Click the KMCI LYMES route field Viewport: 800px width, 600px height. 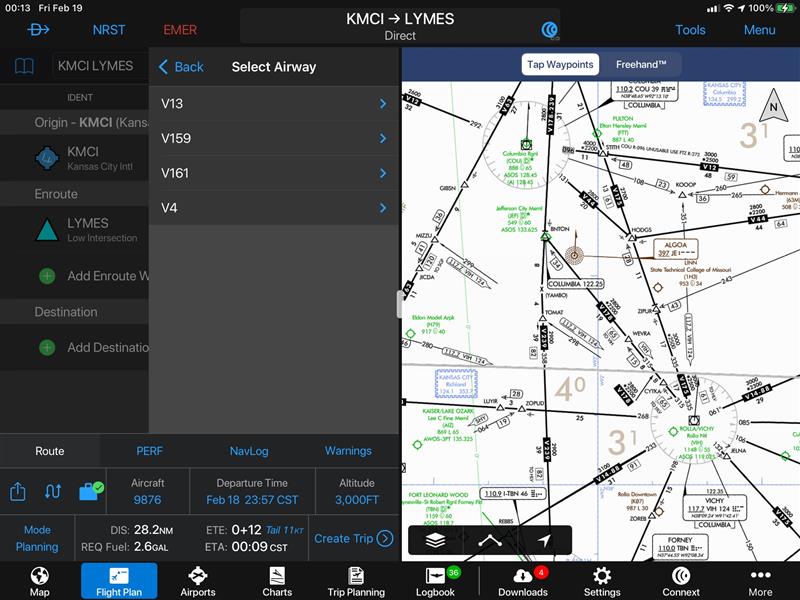[x=100, y=66]
